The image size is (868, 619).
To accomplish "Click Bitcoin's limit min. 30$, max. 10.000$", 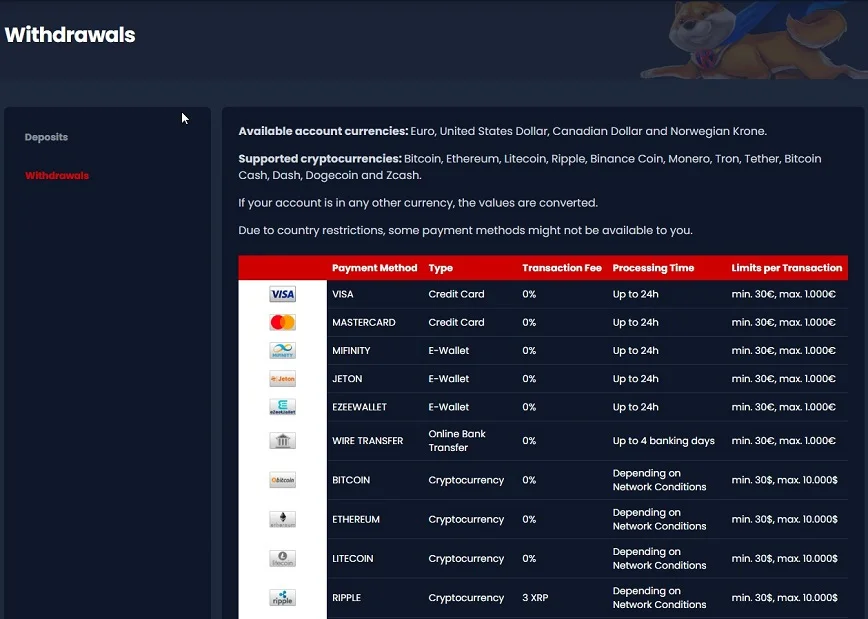I will [784, 480].
